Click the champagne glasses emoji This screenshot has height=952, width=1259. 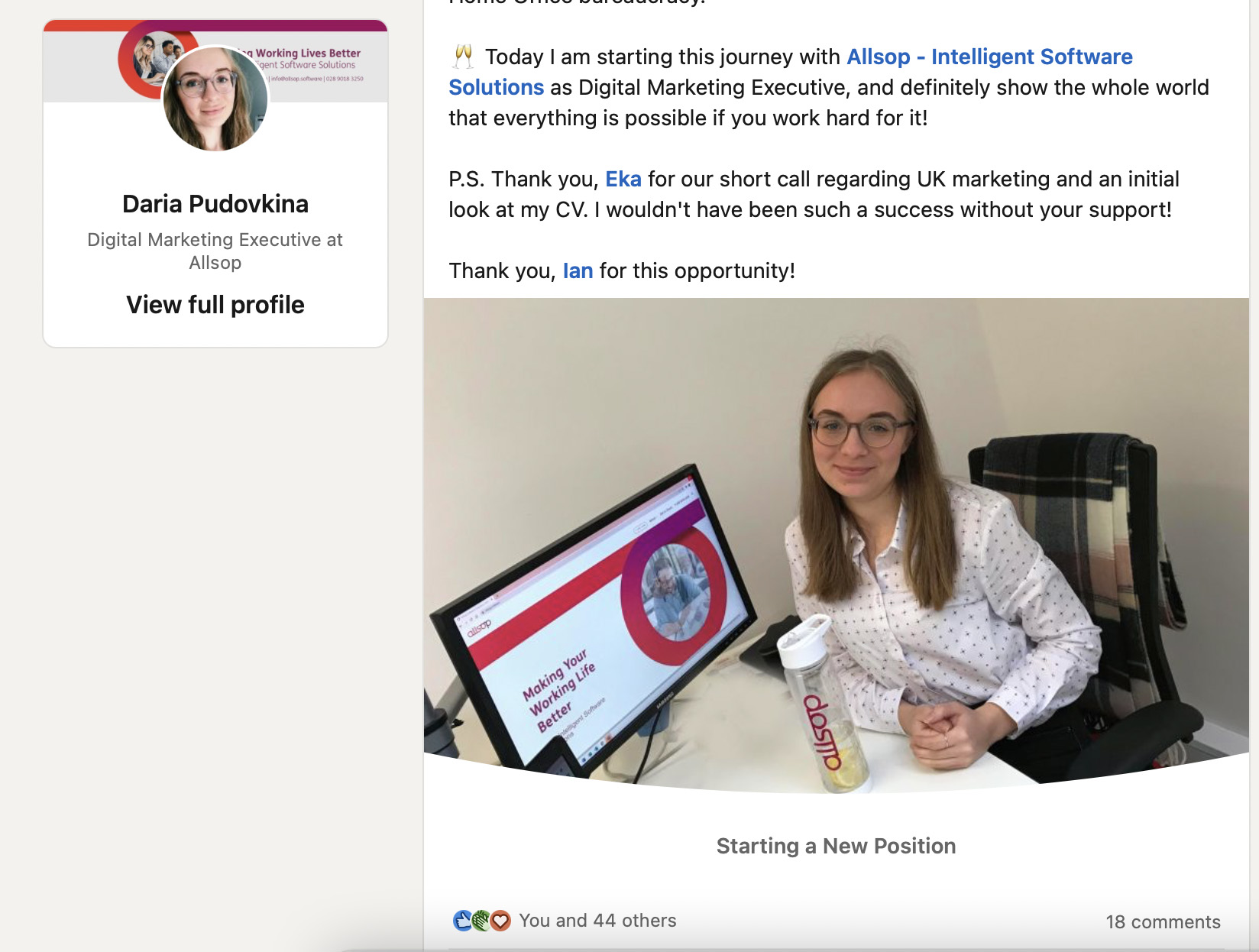pyautogui.click(x=463, y=57)
